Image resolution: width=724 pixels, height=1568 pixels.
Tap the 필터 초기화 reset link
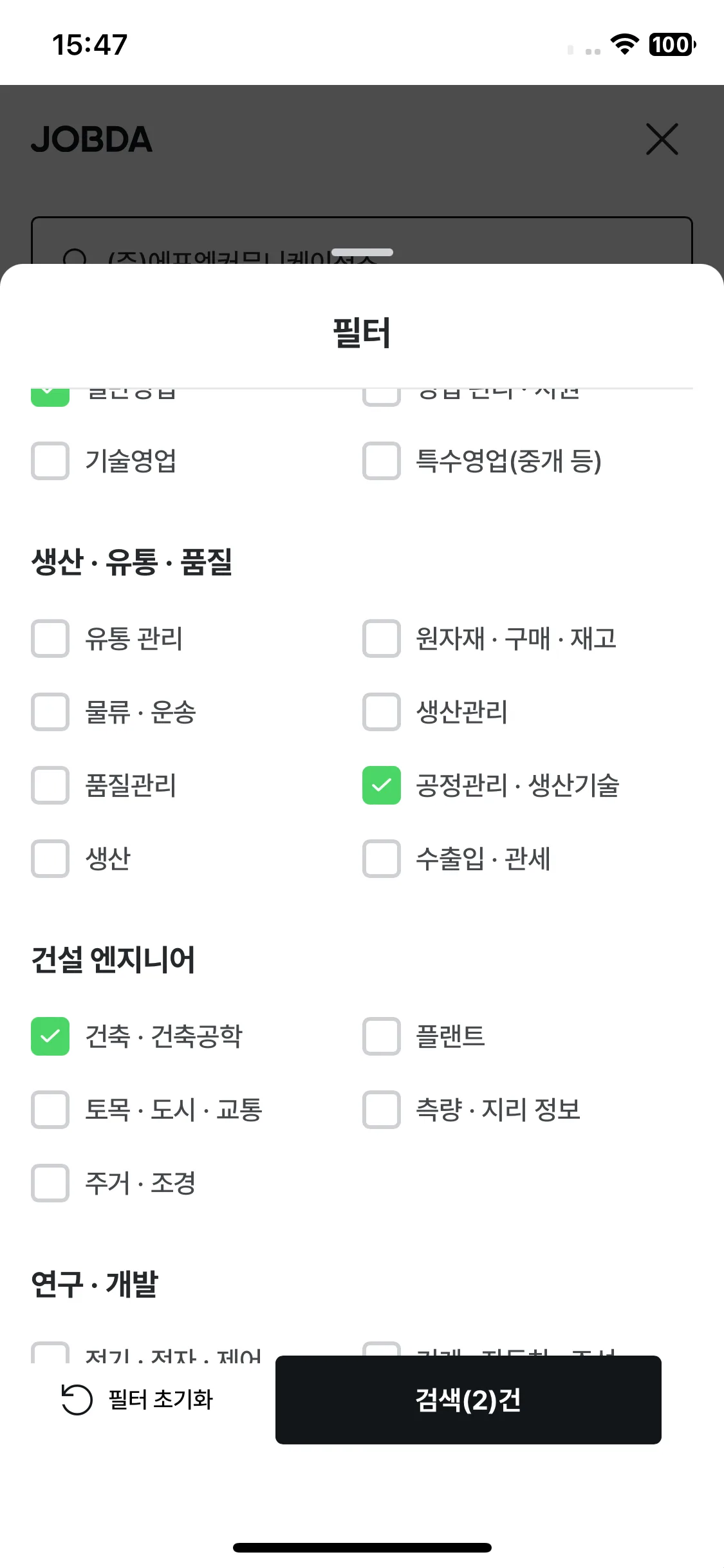click(160, 1399)
